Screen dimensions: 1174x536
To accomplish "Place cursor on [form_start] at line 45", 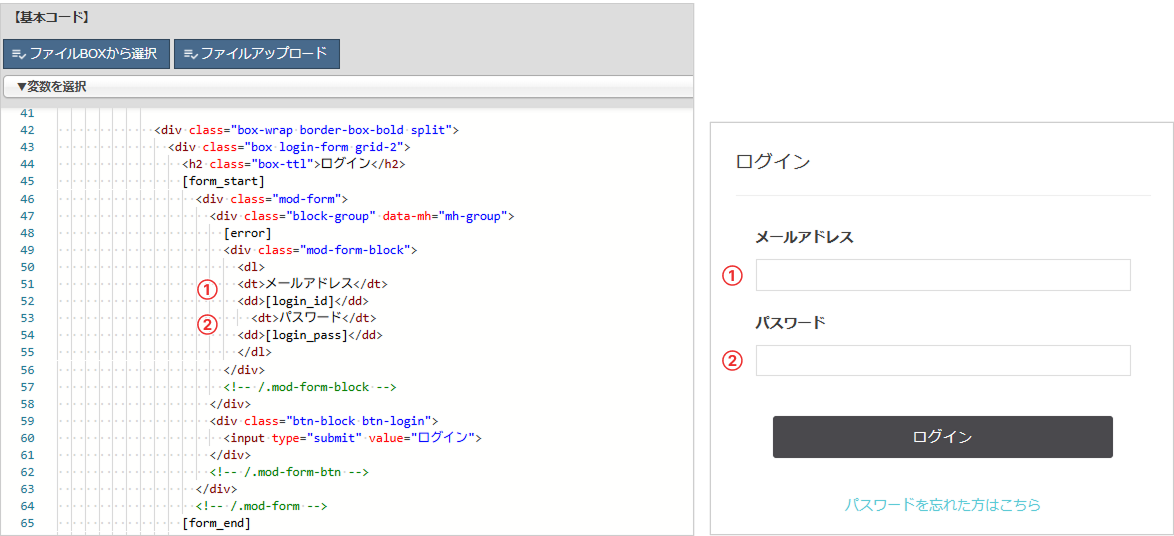I will coord(223,181).
